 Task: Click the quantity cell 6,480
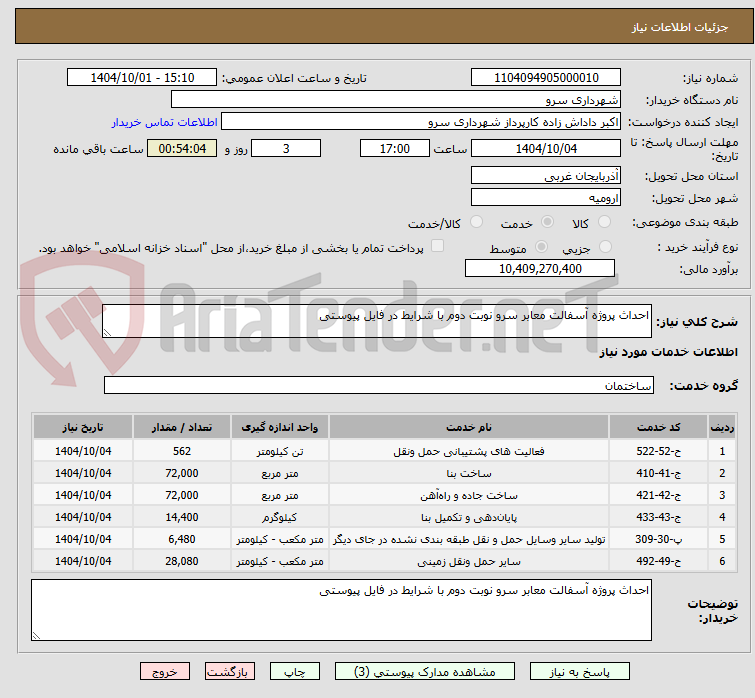coord(182,539)
